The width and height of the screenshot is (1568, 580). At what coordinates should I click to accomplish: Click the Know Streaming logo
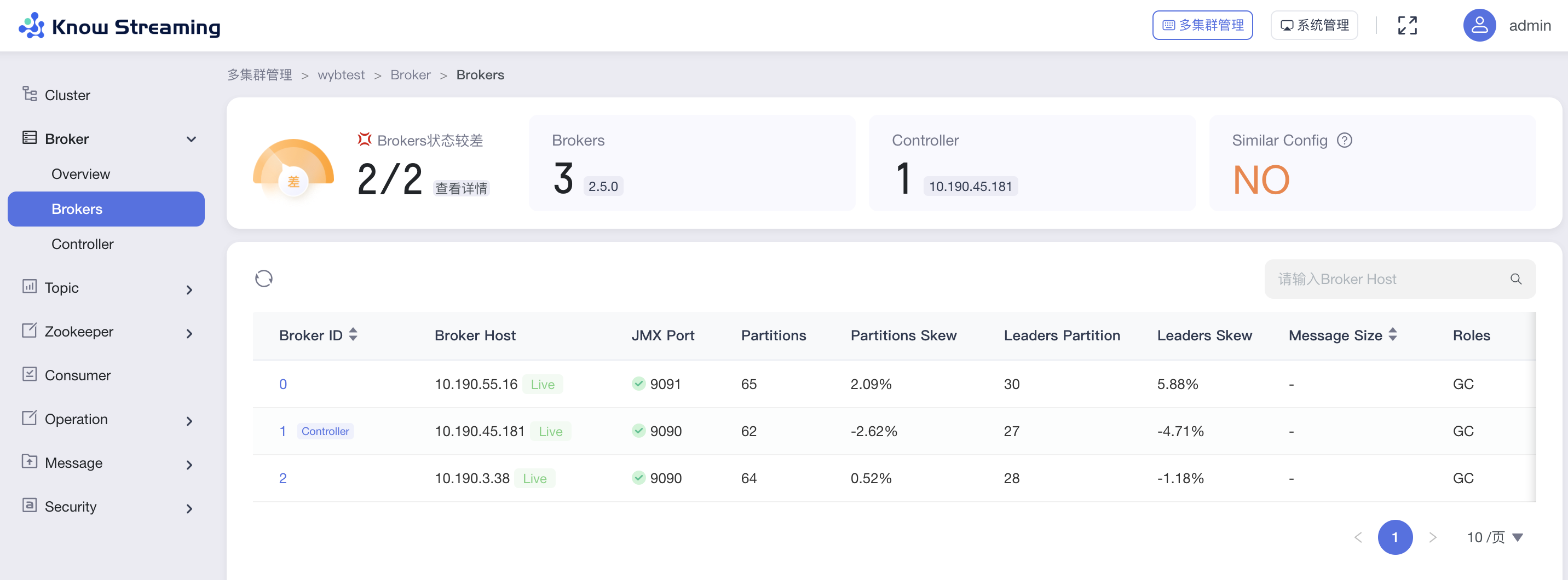[120, 26]
